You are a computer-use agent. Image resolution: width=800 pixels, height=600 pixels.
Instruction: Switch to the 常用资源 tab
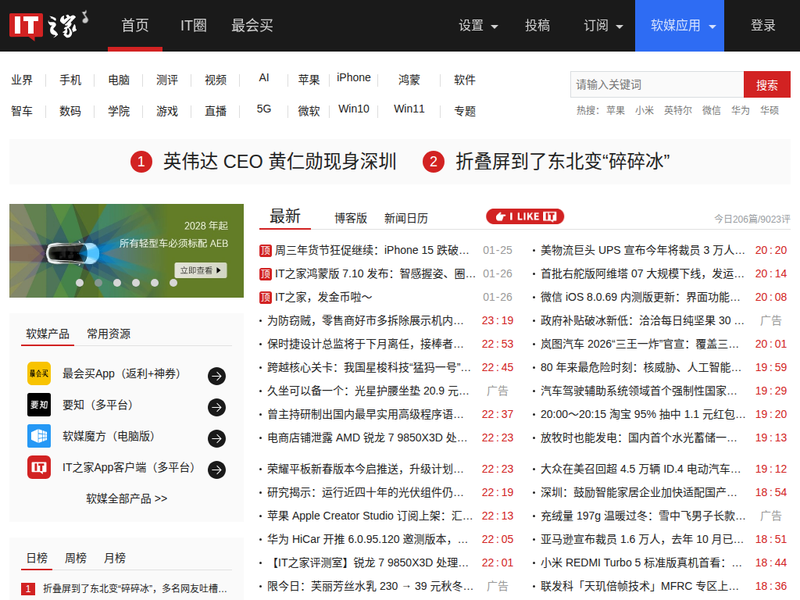coord(108,334)
